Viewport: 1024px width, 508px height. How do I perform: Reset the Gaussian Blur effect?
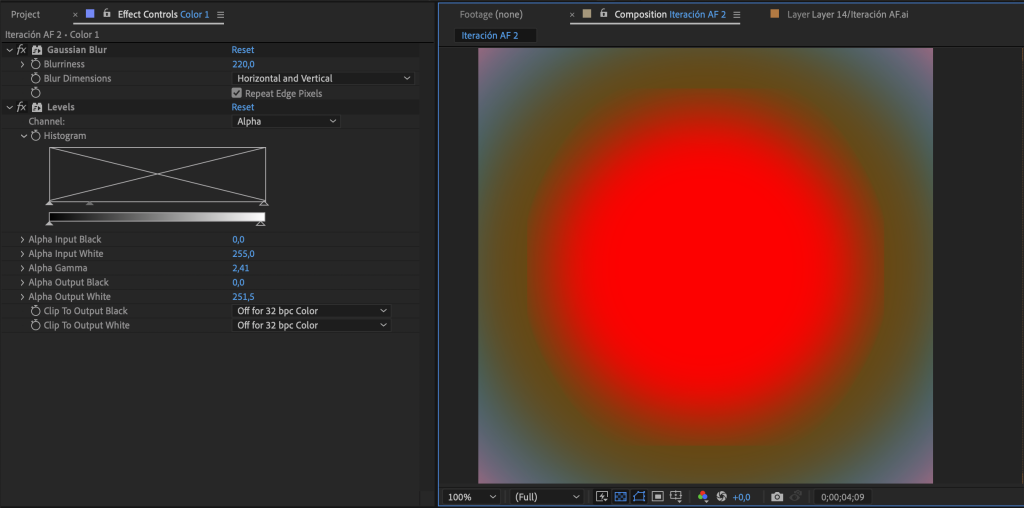coord(243,50)
